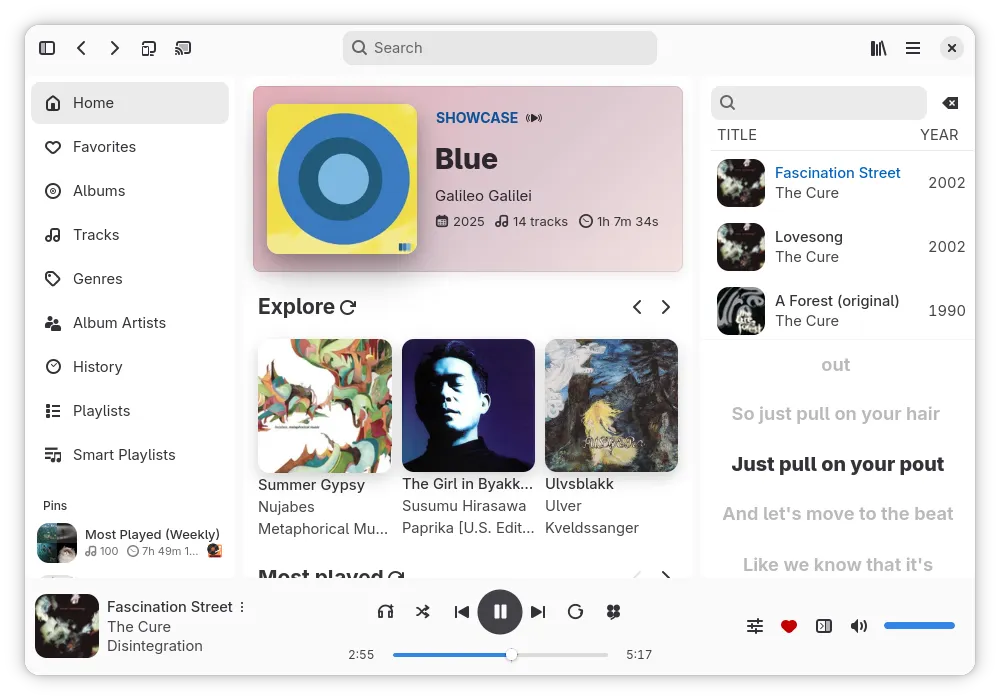
Task: Open The Girl in Byakkoya cover
Action: click(469, 405)
